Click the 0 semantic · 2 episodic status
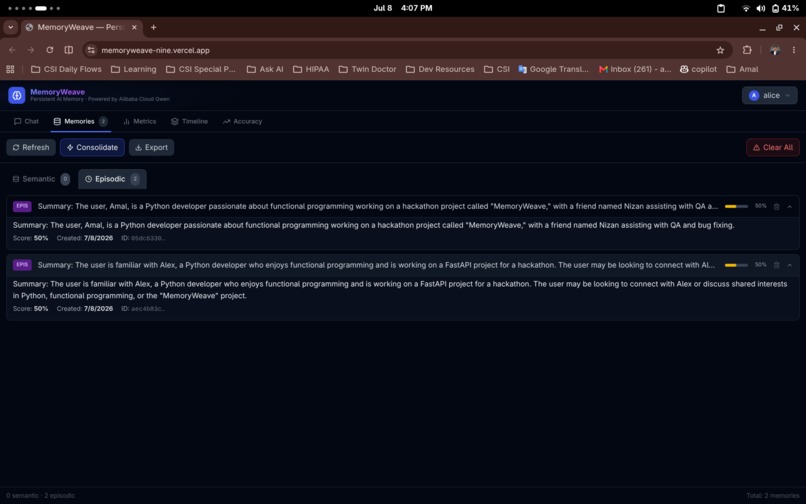 coord(41,495)
